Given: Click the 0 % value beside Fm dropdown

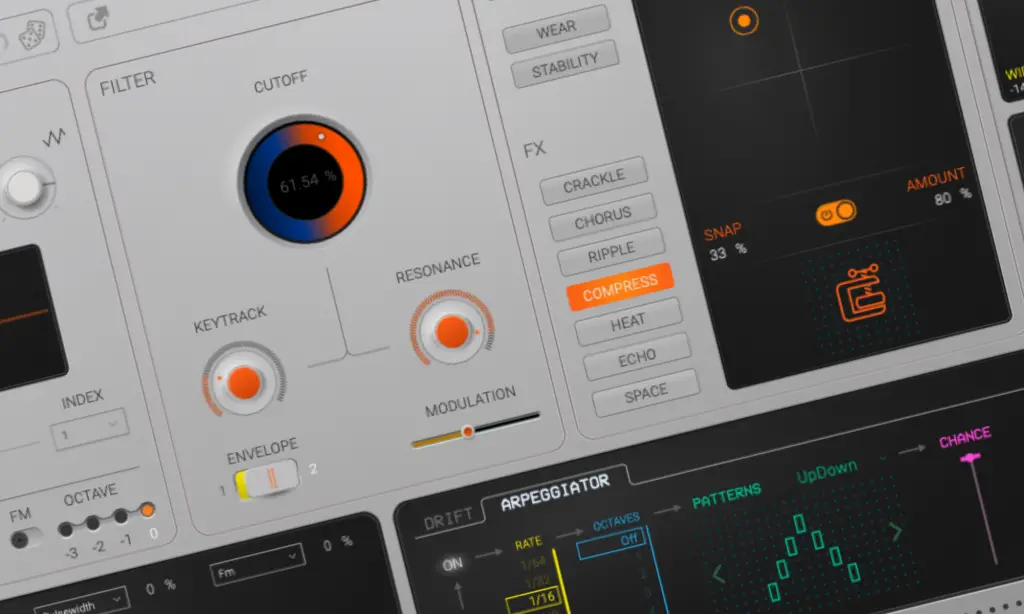Looking at the screenshot, I should pyautogui.click(x=338, y=543).
